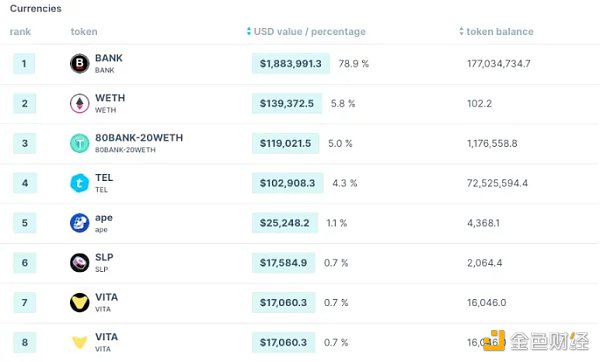
Task: Click the TEL token balance 72,525,594.4
Action: 497,183
